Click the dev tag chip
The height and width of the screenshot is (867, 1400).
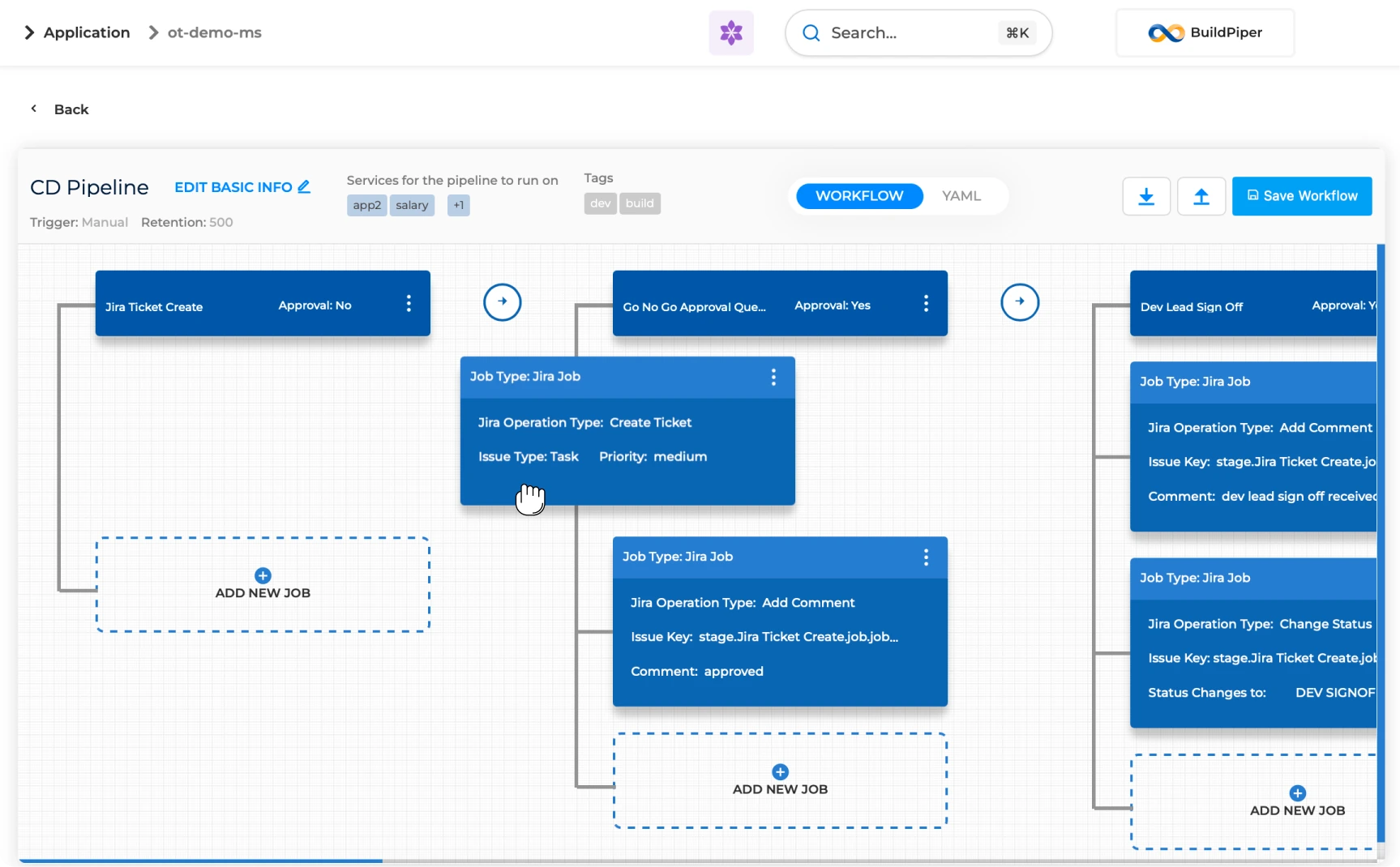click(601, 203)
